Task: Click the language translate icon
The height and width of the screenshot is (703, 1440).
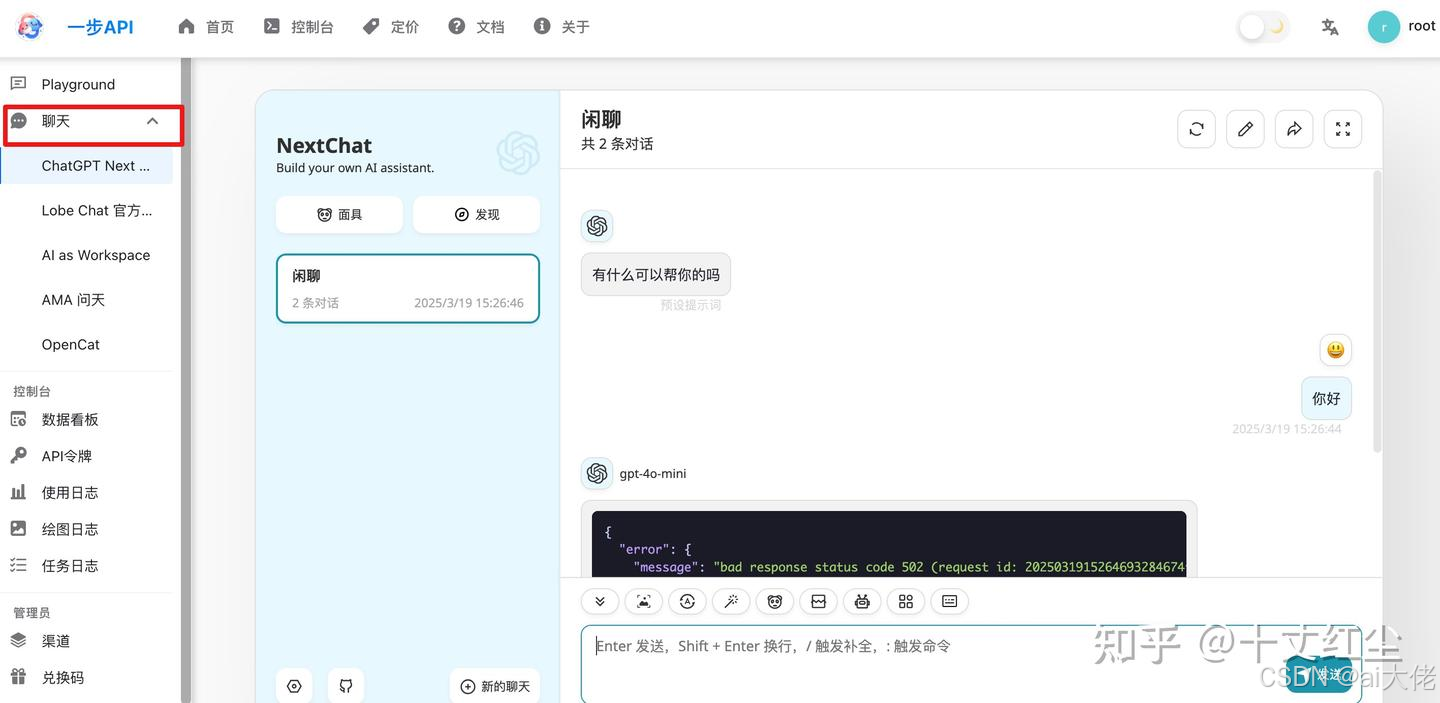Action: tap(1330, 27)
